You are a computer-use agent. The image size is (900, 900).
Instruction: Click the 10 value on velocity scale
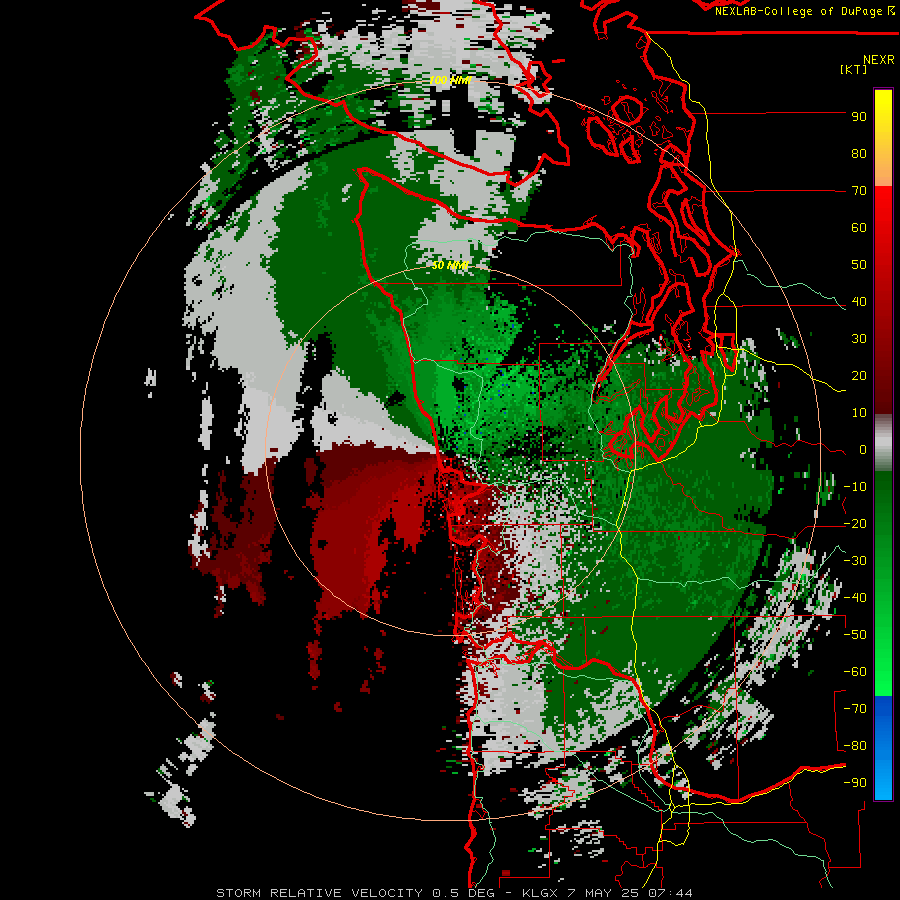[859, 413]
